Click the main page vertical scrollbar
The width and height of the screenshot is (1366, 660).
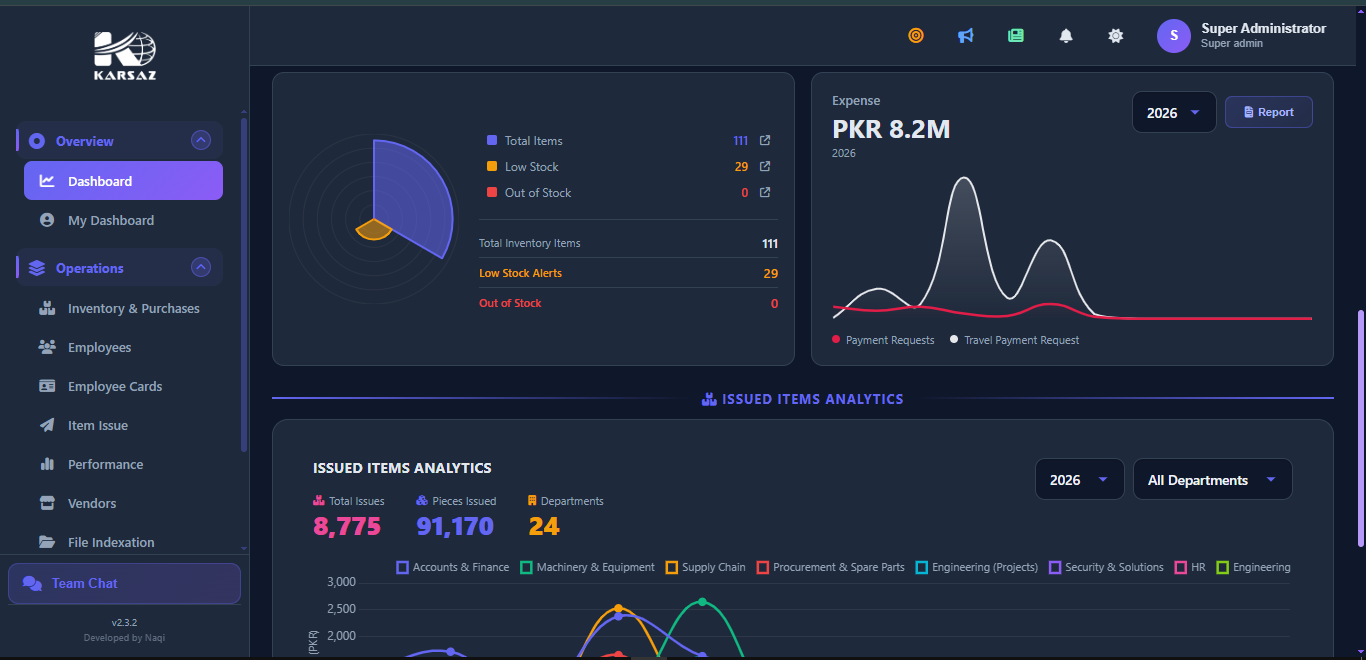[1360, 428]
